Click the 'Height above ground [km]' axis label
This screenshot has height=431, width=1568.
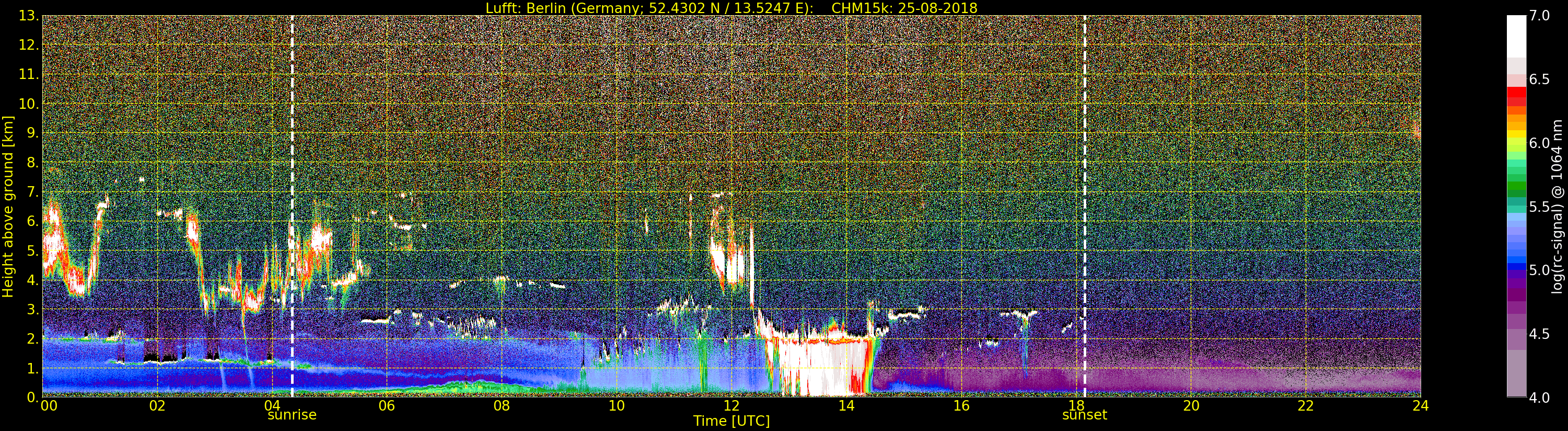coord(8,206)
